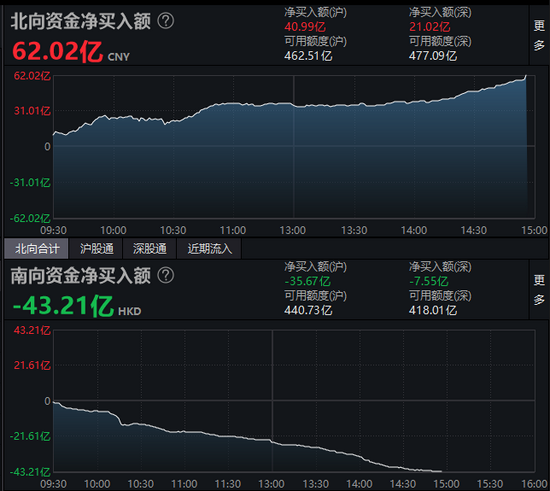Click the 462.51亿 available quota value
Screen dimensions: 550x491
tap(308, 56)
